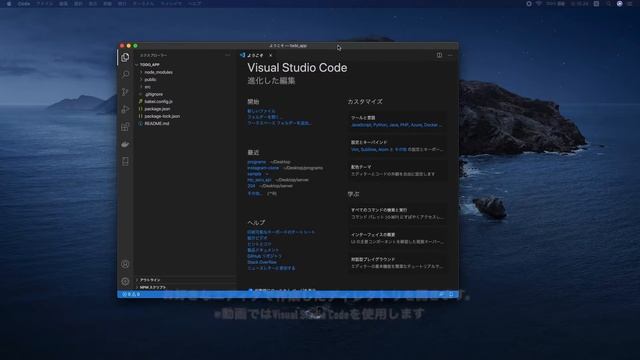
Task: Open the Search view icon
Action: coord(125,74)
